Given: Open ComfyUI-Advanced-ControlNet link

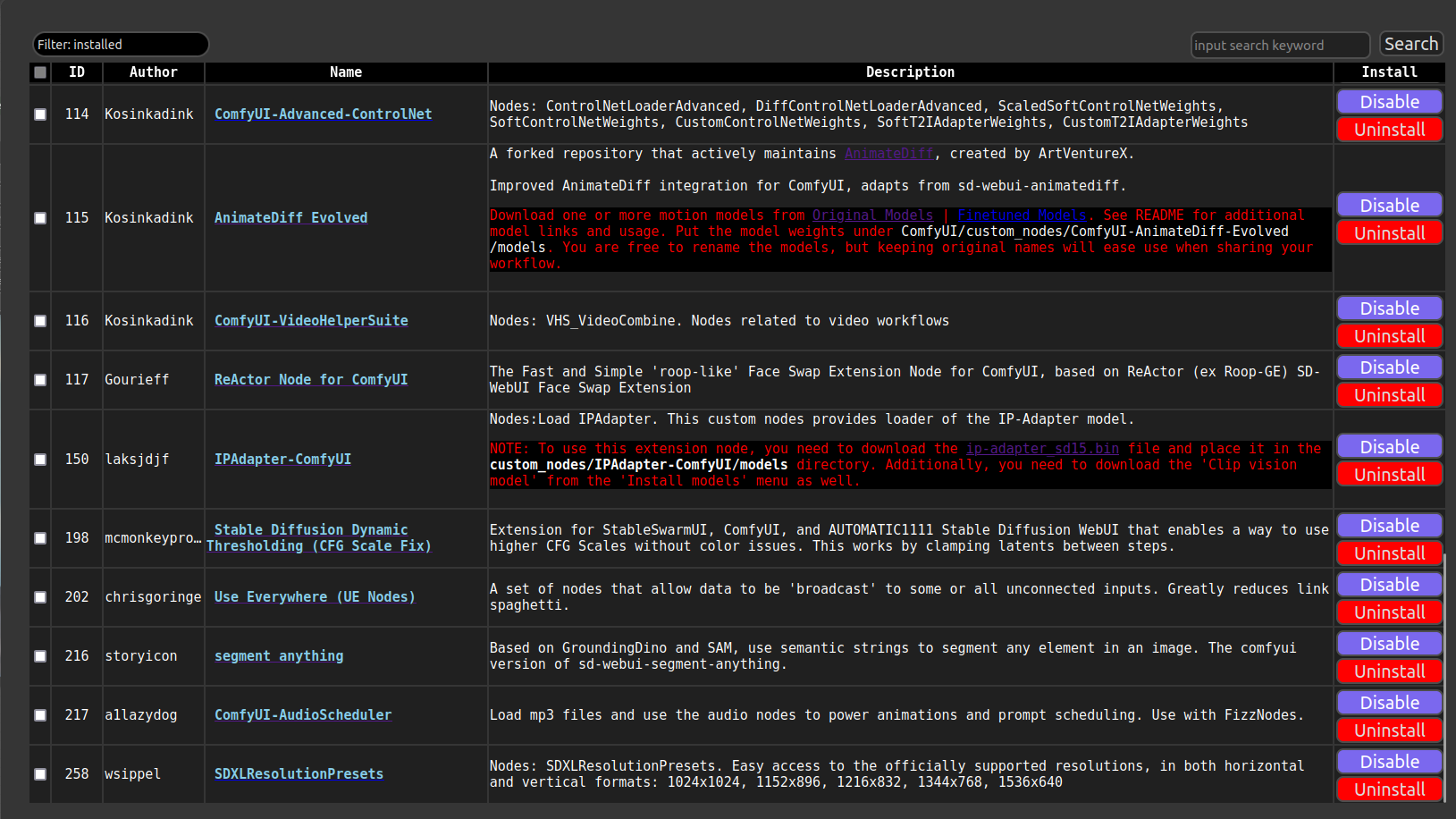Looking at the screenshot, I should click(x=323, y=114).
